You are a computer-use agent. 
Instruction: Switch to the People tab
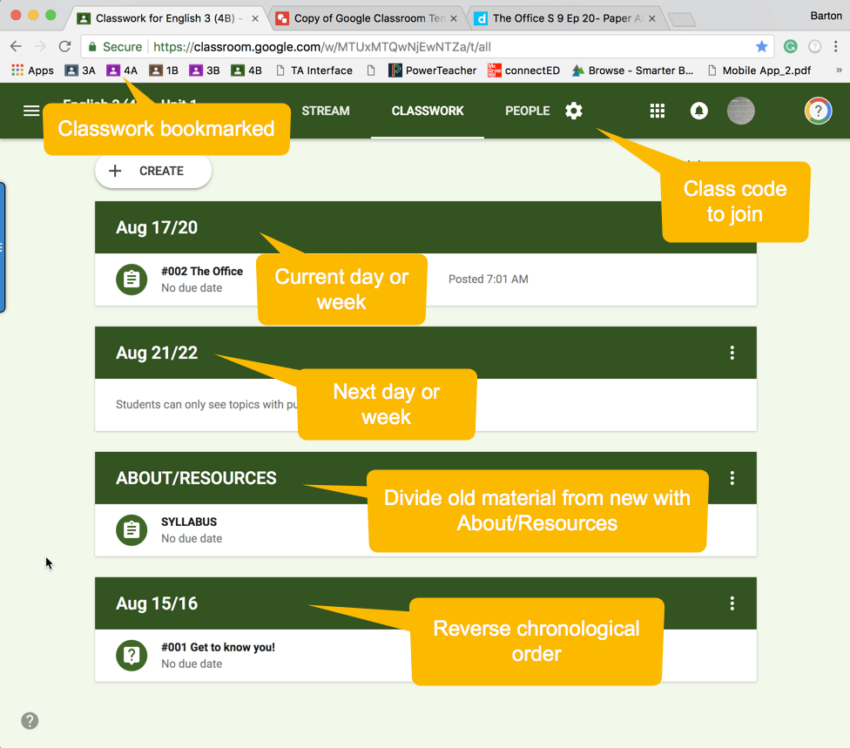(x=527, y=111)
